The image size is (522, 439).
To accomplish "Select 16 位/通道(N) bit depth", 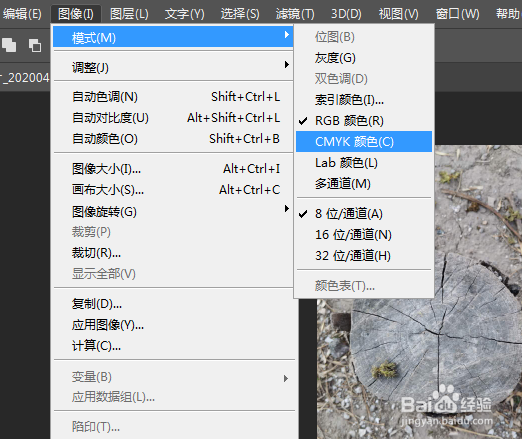I will pyautogui.click(x=364, y=235).
